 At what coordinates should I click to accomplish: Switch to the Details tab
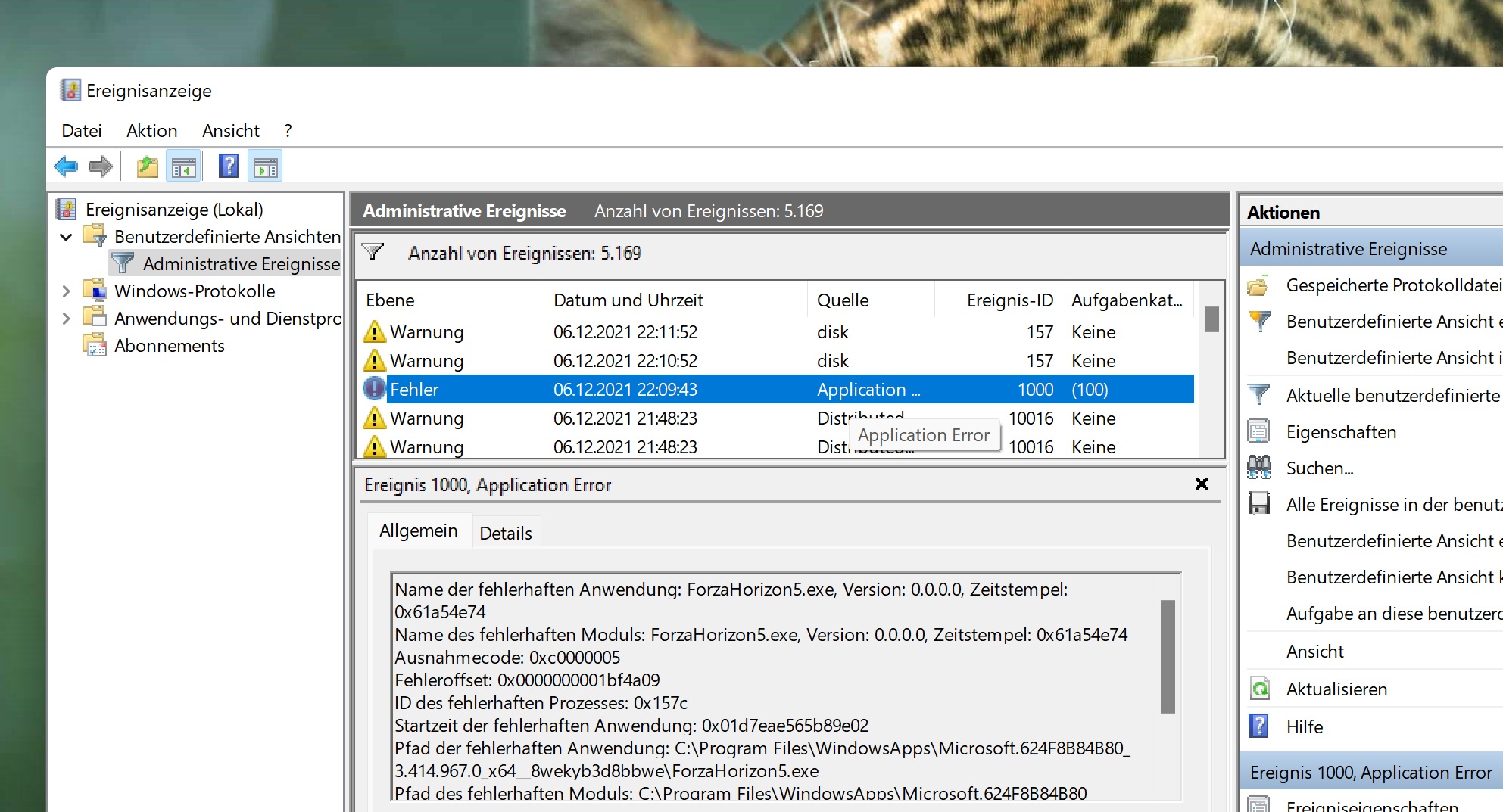pyautogui.click(x=506, y=533)
